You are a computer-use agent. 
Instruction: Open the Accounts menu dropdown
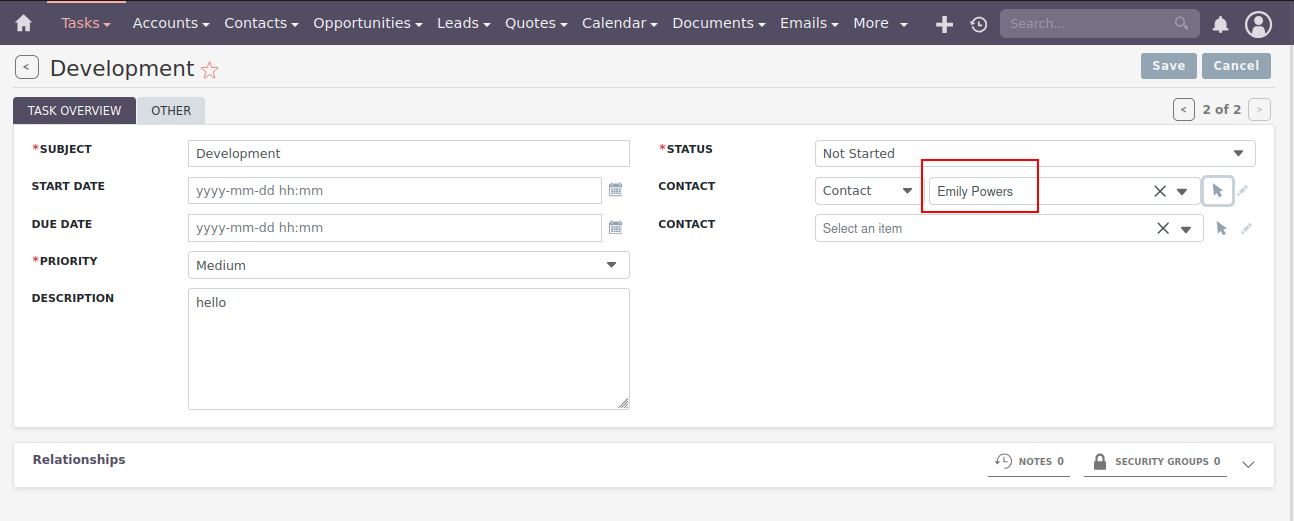(x=171, y=23)
